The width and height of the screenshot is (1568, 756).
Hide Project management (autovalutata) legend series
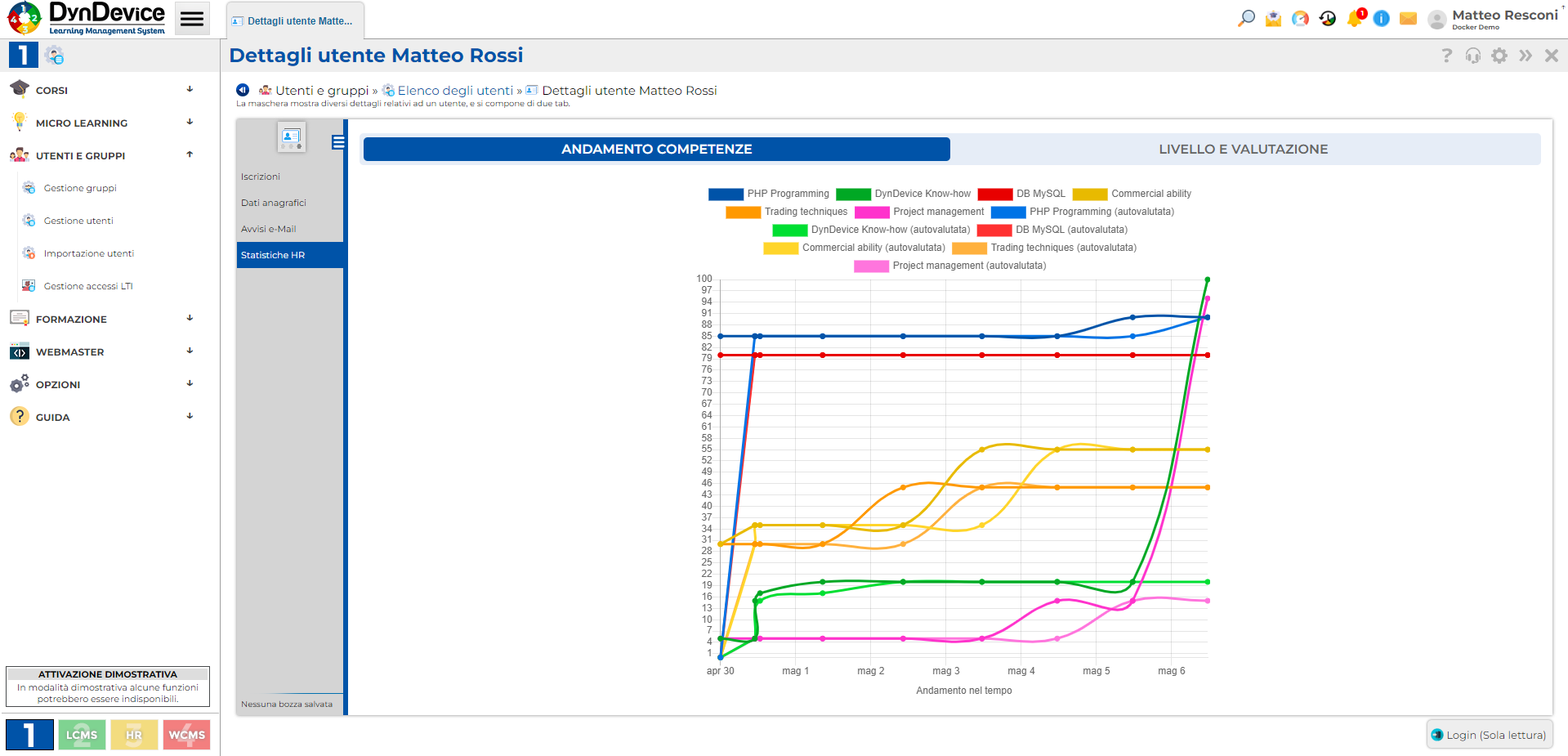click(x=950, y=266)
